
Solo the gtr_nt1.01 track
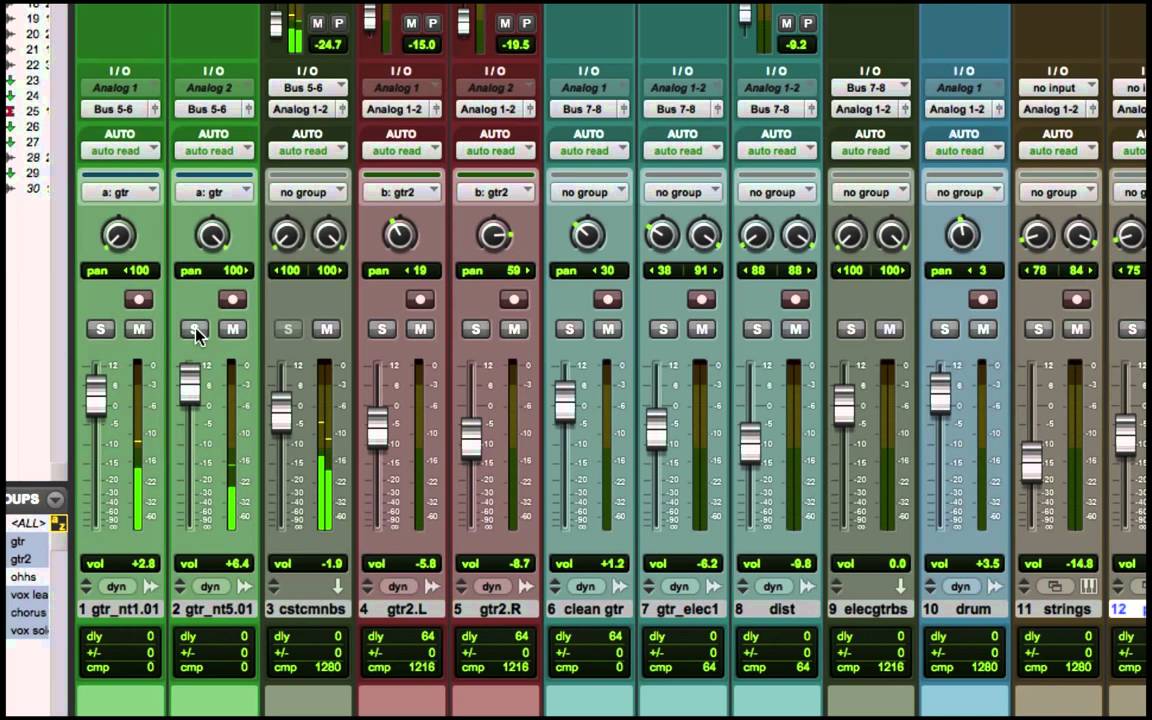point(101,329)
